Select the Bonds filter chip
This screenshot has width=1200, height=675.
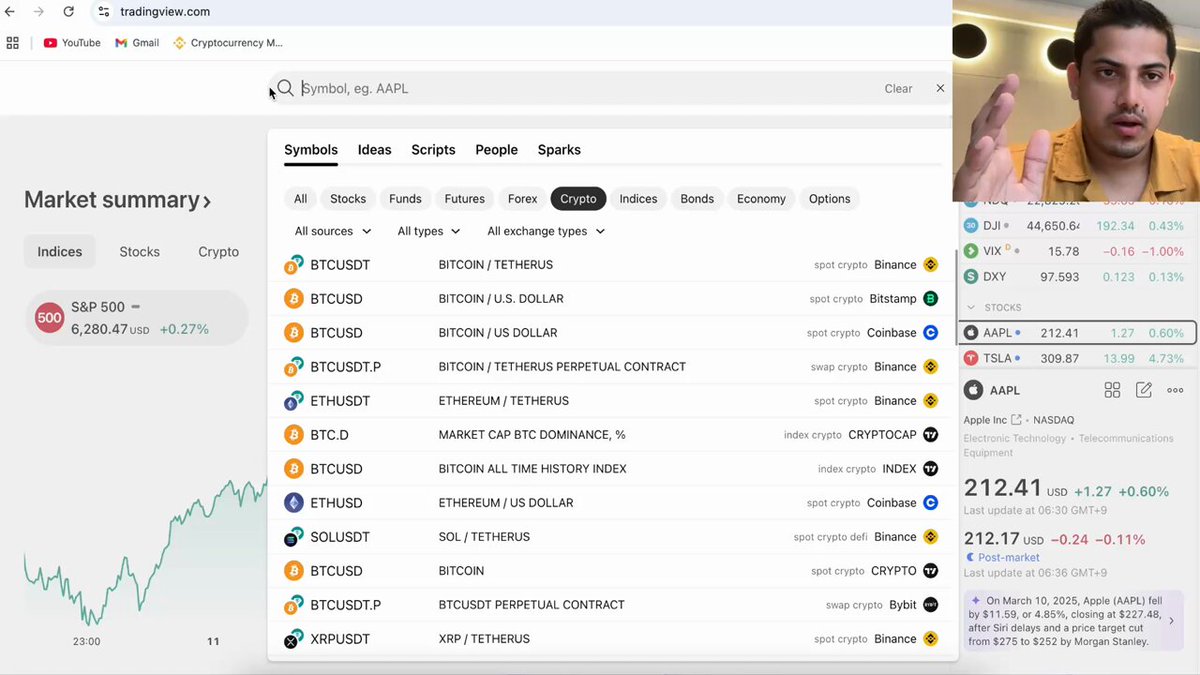pos(697,199)
